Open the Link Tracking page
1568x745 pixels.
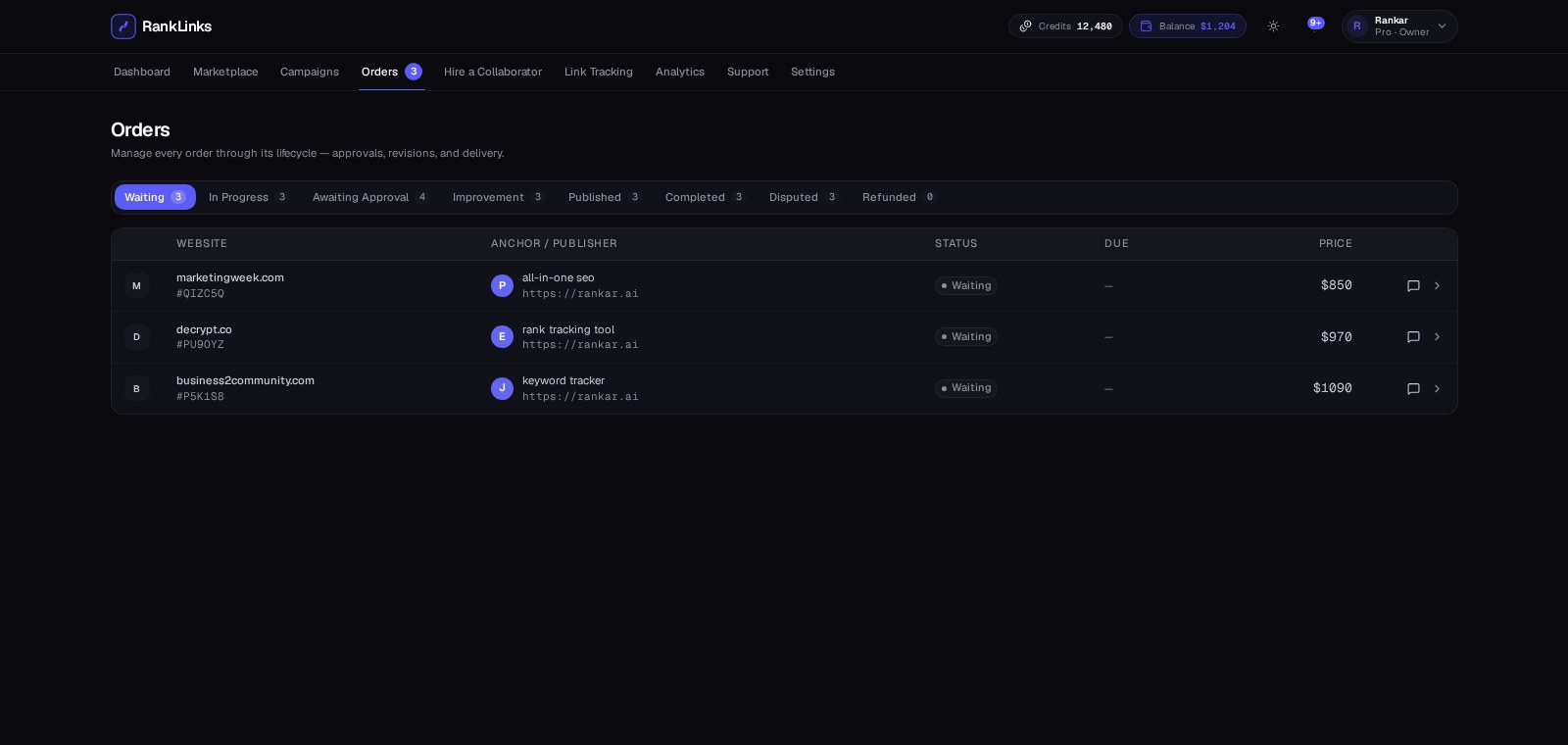(x=599, y=72)
